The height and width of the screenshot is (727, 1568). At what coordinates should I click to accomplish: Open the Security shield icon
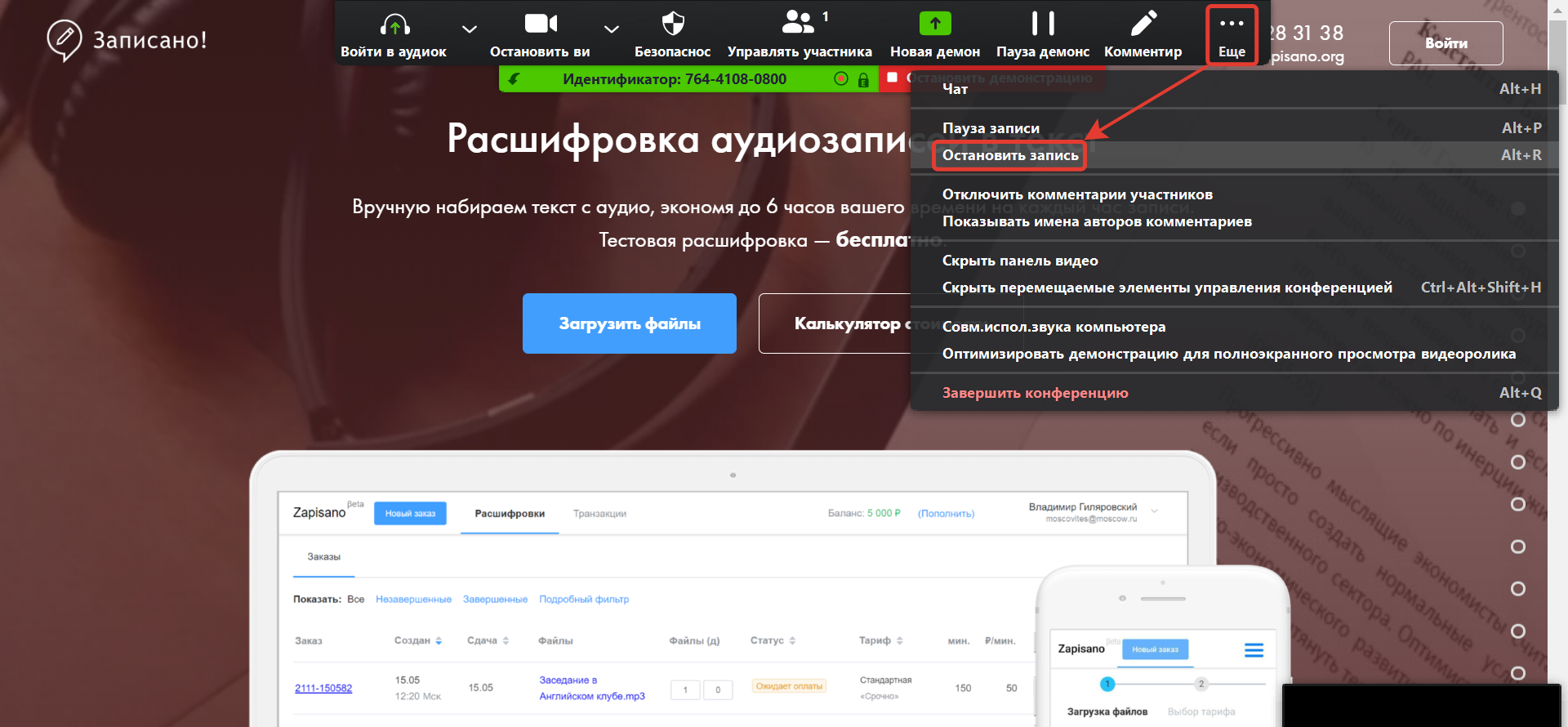[x=673, y=23]
